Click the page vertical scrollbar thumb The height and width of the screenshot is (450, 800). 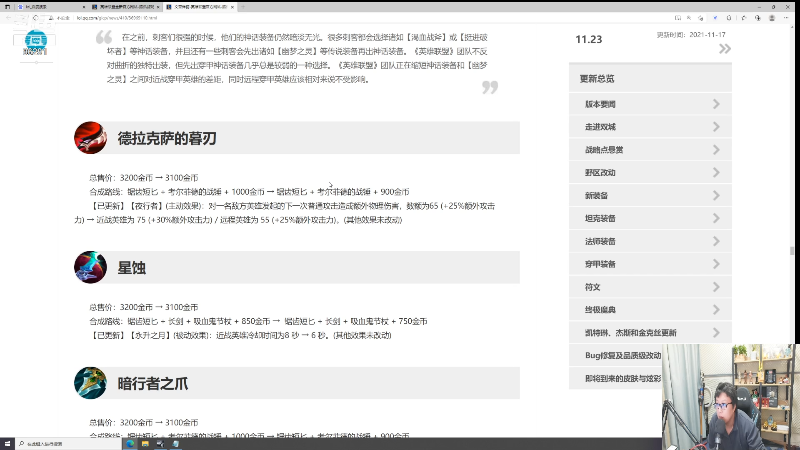792,251
